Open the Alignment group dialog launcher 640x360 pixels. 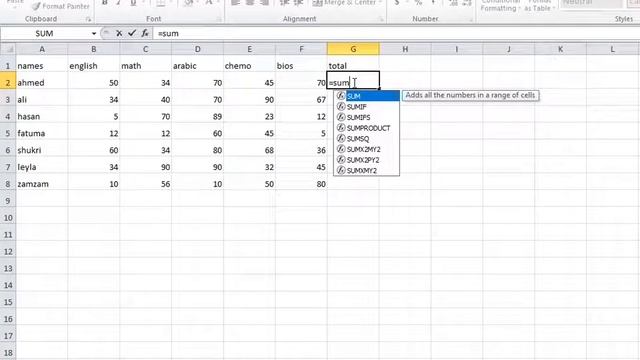(381, 19)
